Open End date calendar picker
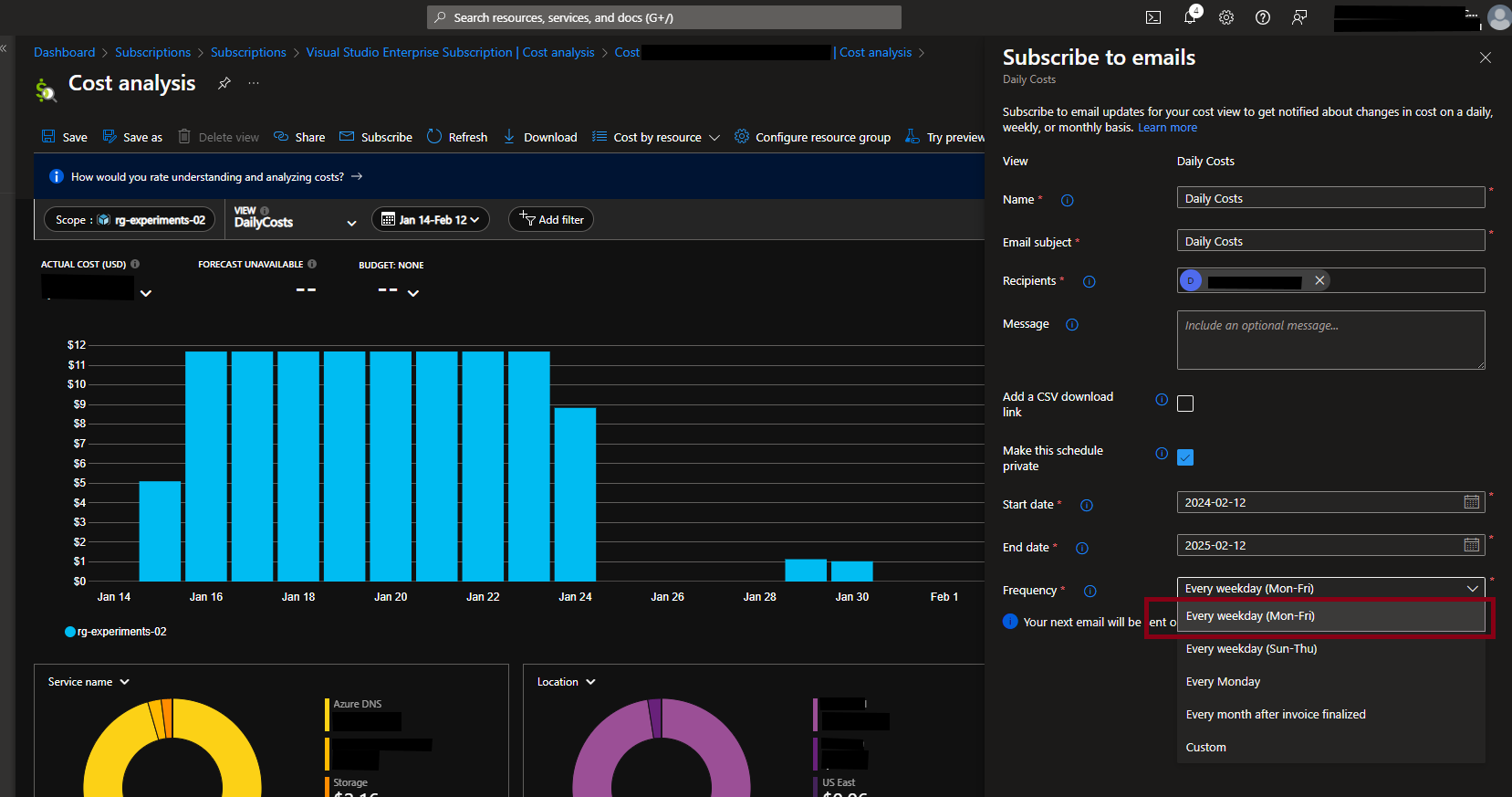Screen dimensions: 1512x797 click(x=1472, y=545)
